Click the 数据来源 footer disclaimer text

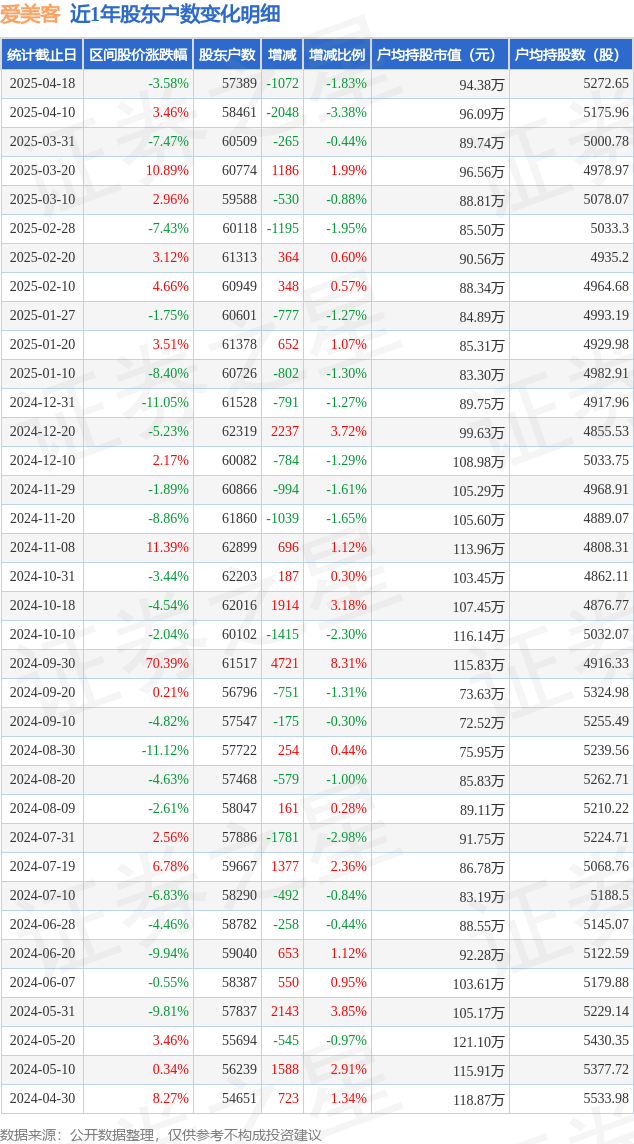(161, 1135)
